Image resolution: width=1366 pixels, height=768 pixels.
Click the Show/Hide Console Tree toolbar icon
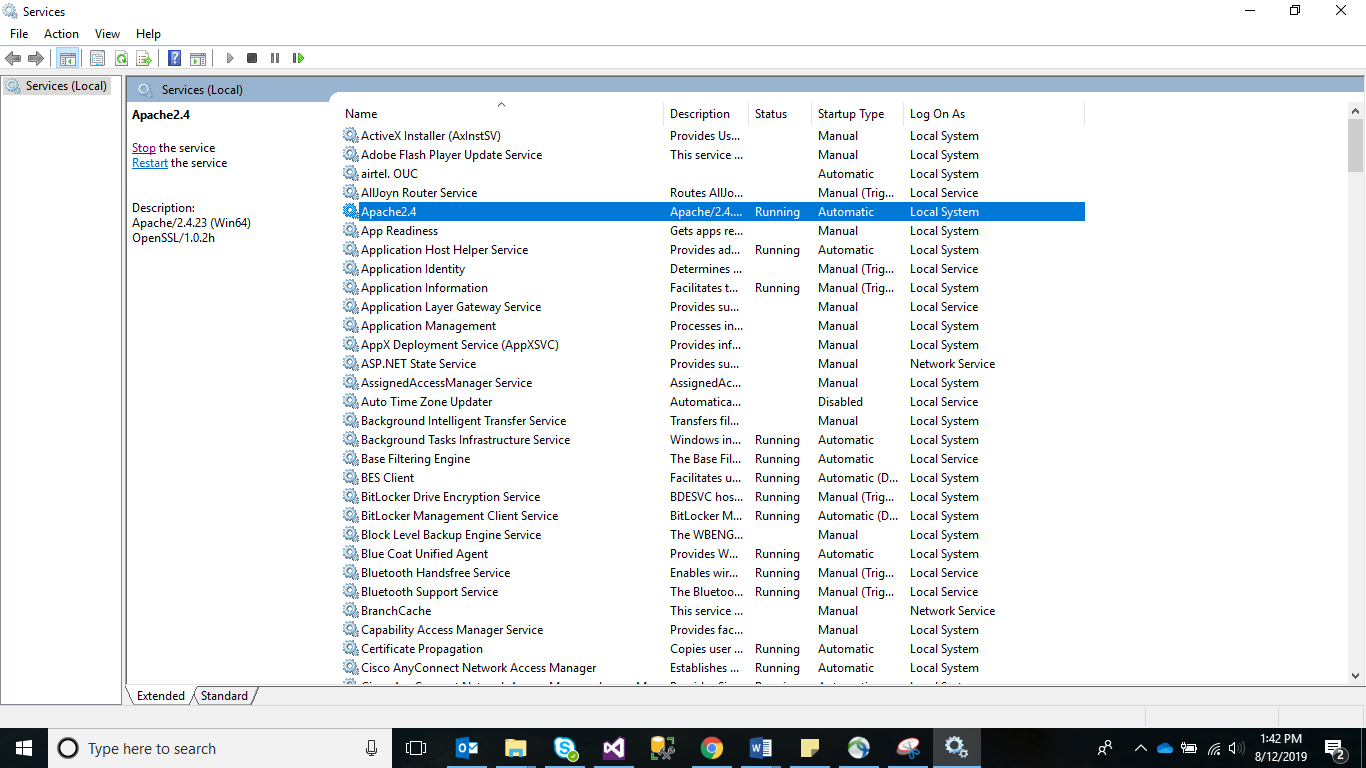(68, 59)
